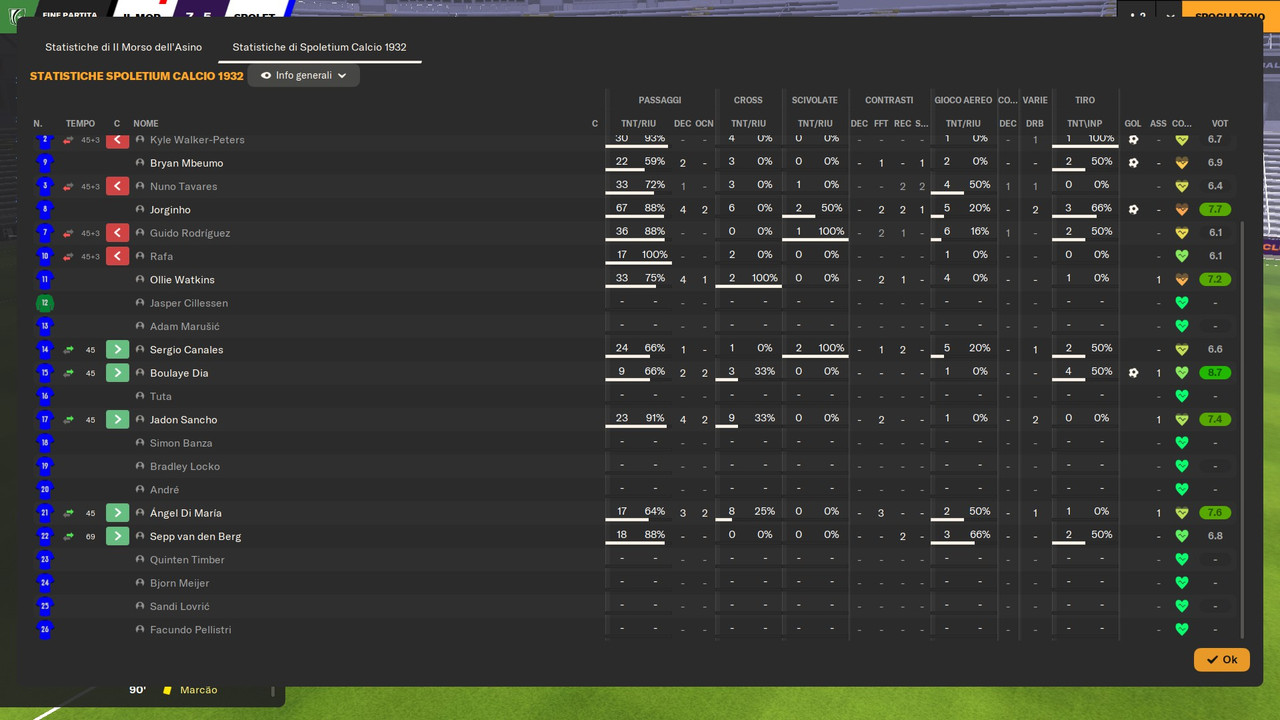1280x720 pixels.
Task: Click shirt number 8 icon of Jorginho
Action: pyautogui.click(x=44, y=209)
